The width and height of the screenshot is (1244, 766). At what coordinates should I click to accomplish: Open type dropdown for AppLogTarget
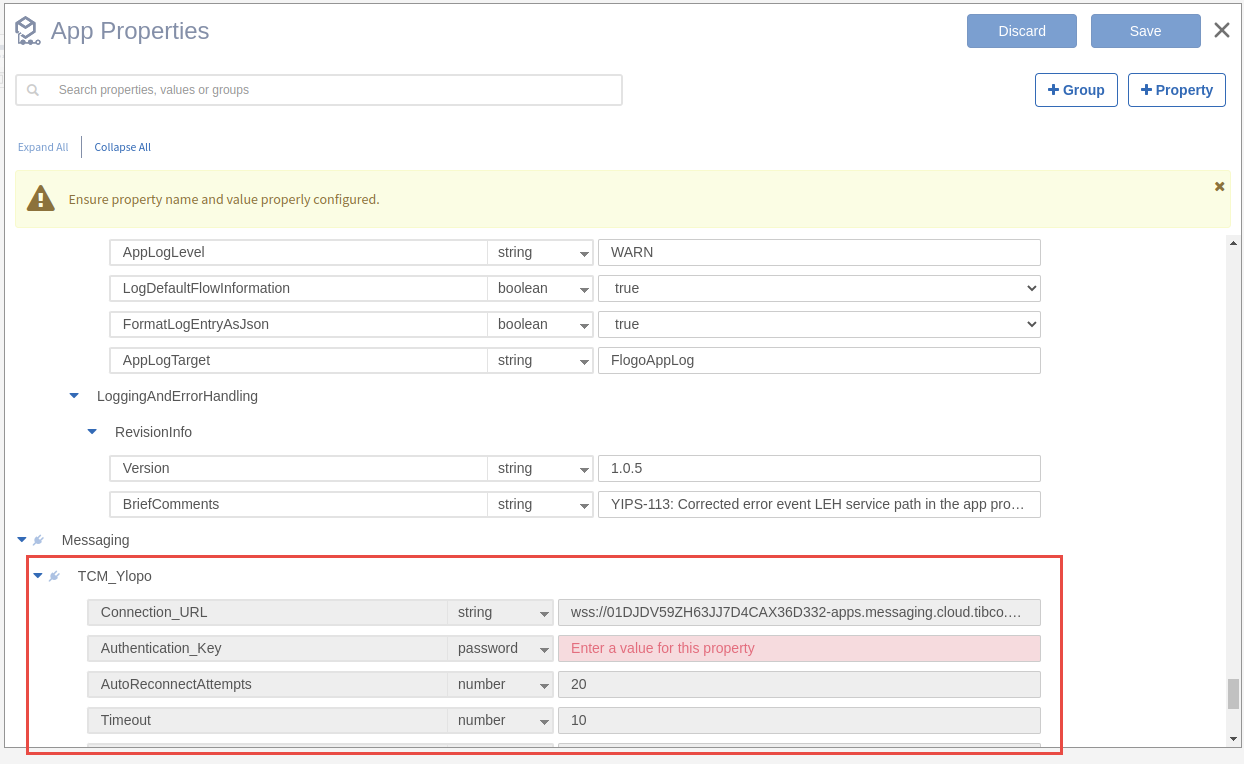(540, 360)
